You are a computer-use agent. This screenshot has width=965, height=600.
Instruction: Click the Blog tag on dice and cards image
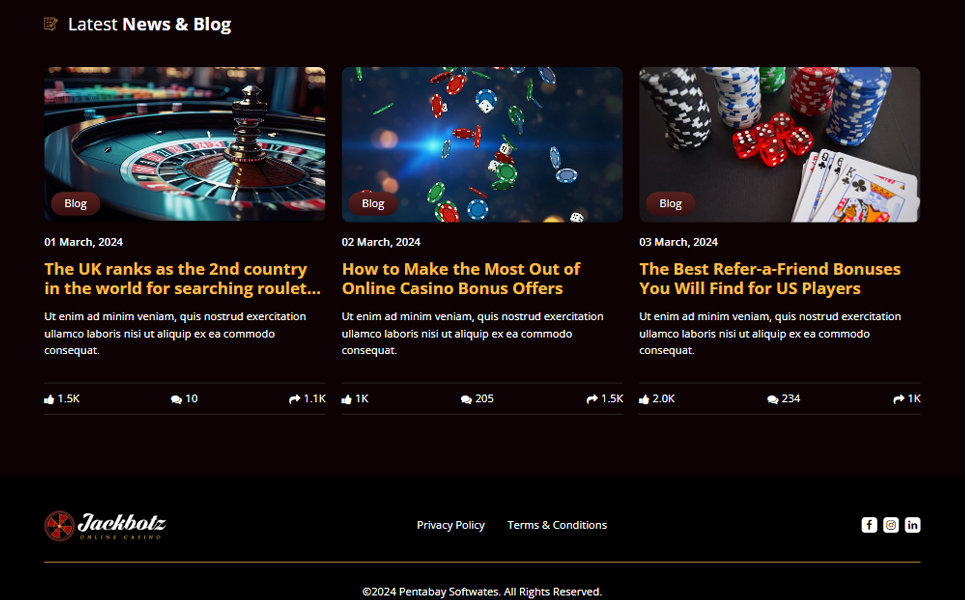(x=670, y=203)
